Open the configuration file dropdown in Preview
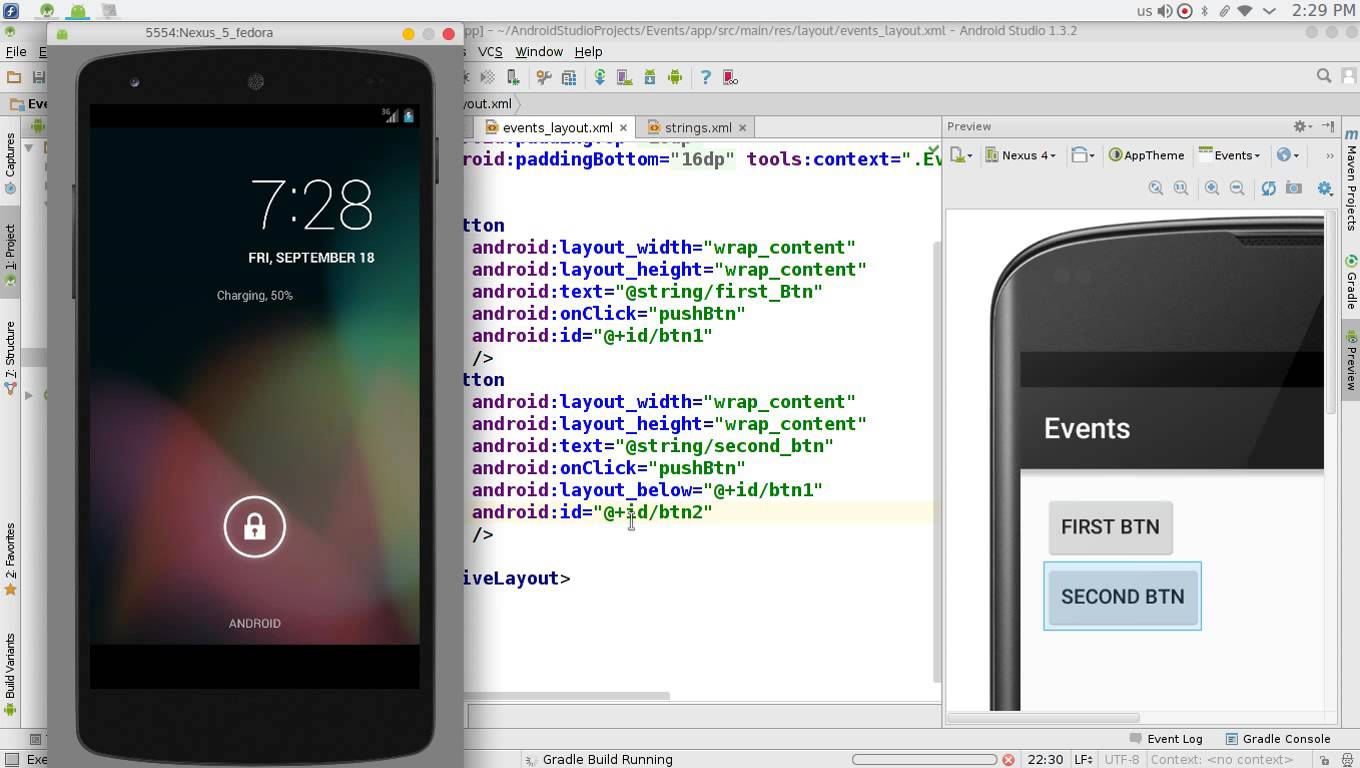Screen dimensions: 1360x768 [x=961, y=155]
